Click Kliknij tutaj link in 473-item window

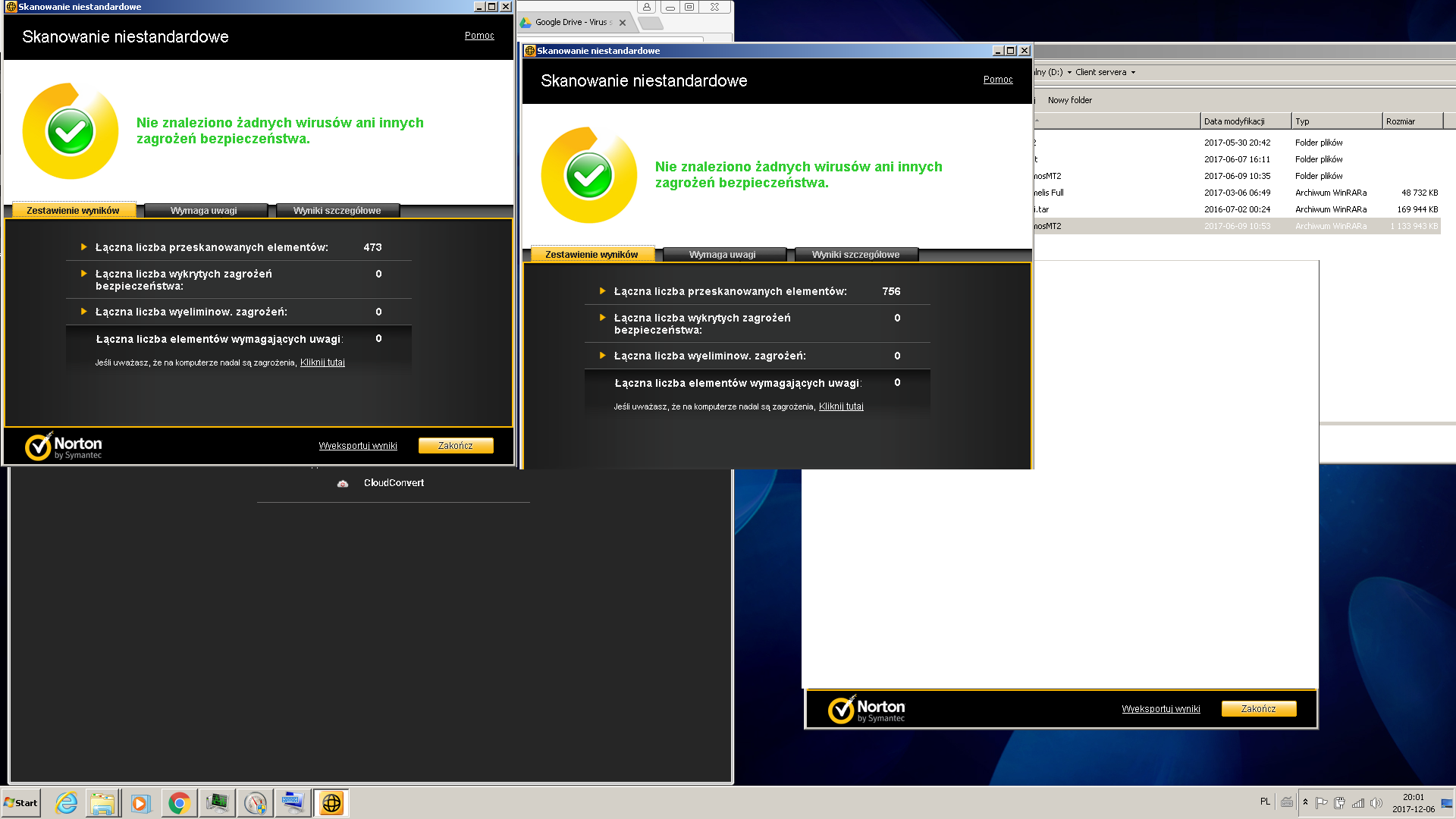point(322,362)
